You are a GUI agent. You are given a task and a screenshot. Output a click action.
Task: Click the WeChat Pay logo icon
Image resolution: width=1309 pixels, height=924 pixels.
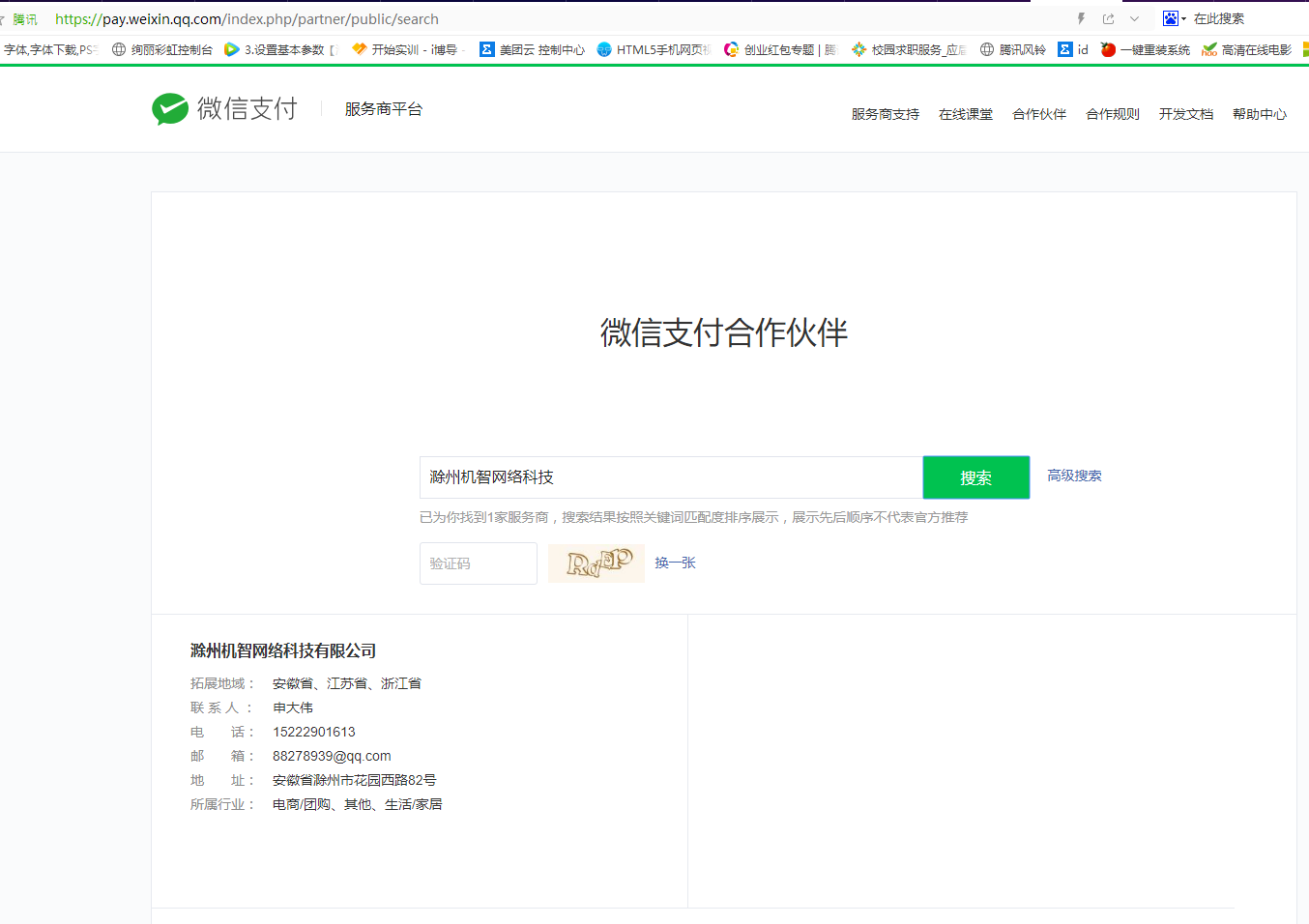[x=170, y=109]
